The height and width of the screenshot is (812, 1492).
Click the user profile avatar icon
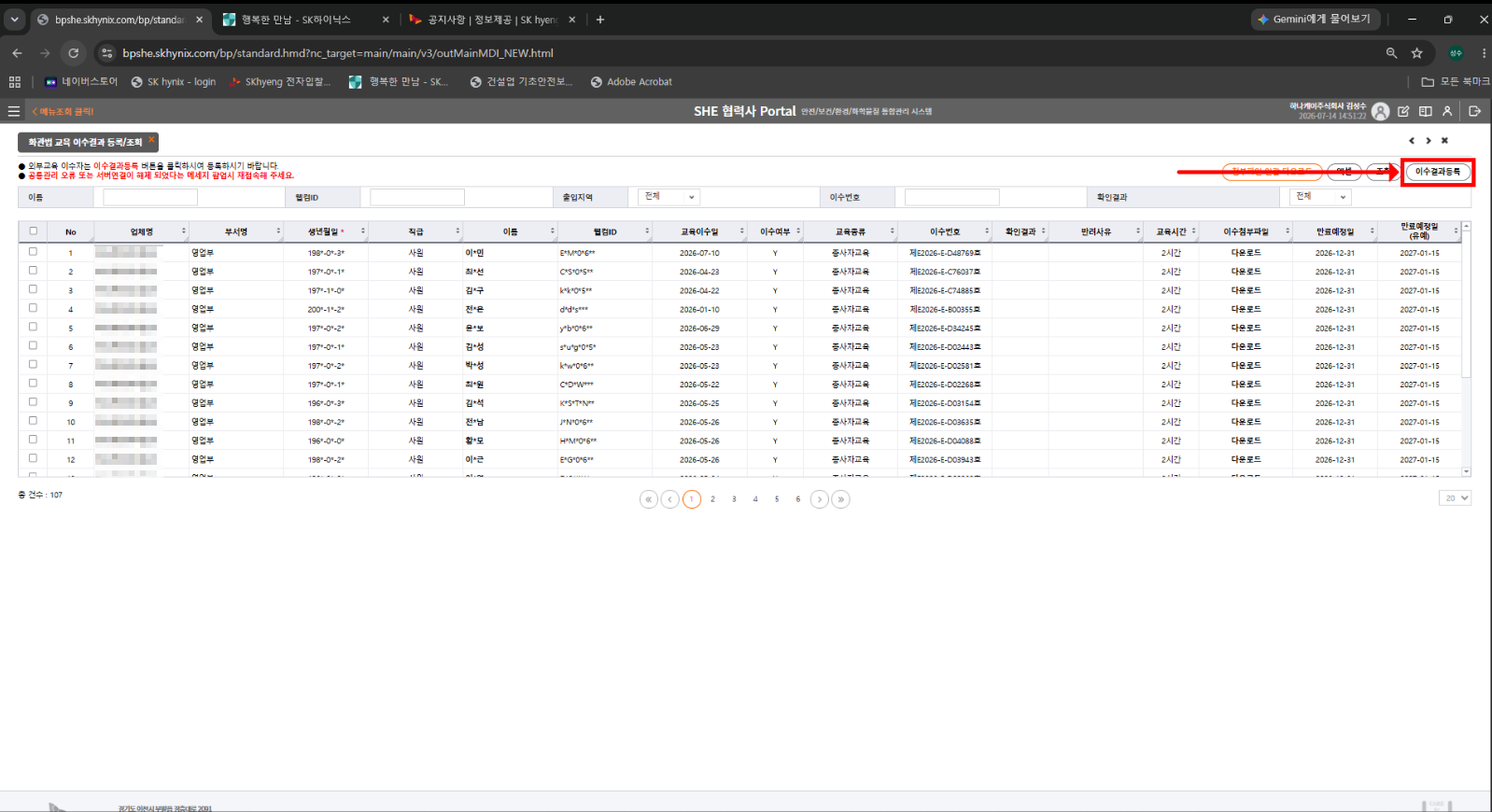1381,112
